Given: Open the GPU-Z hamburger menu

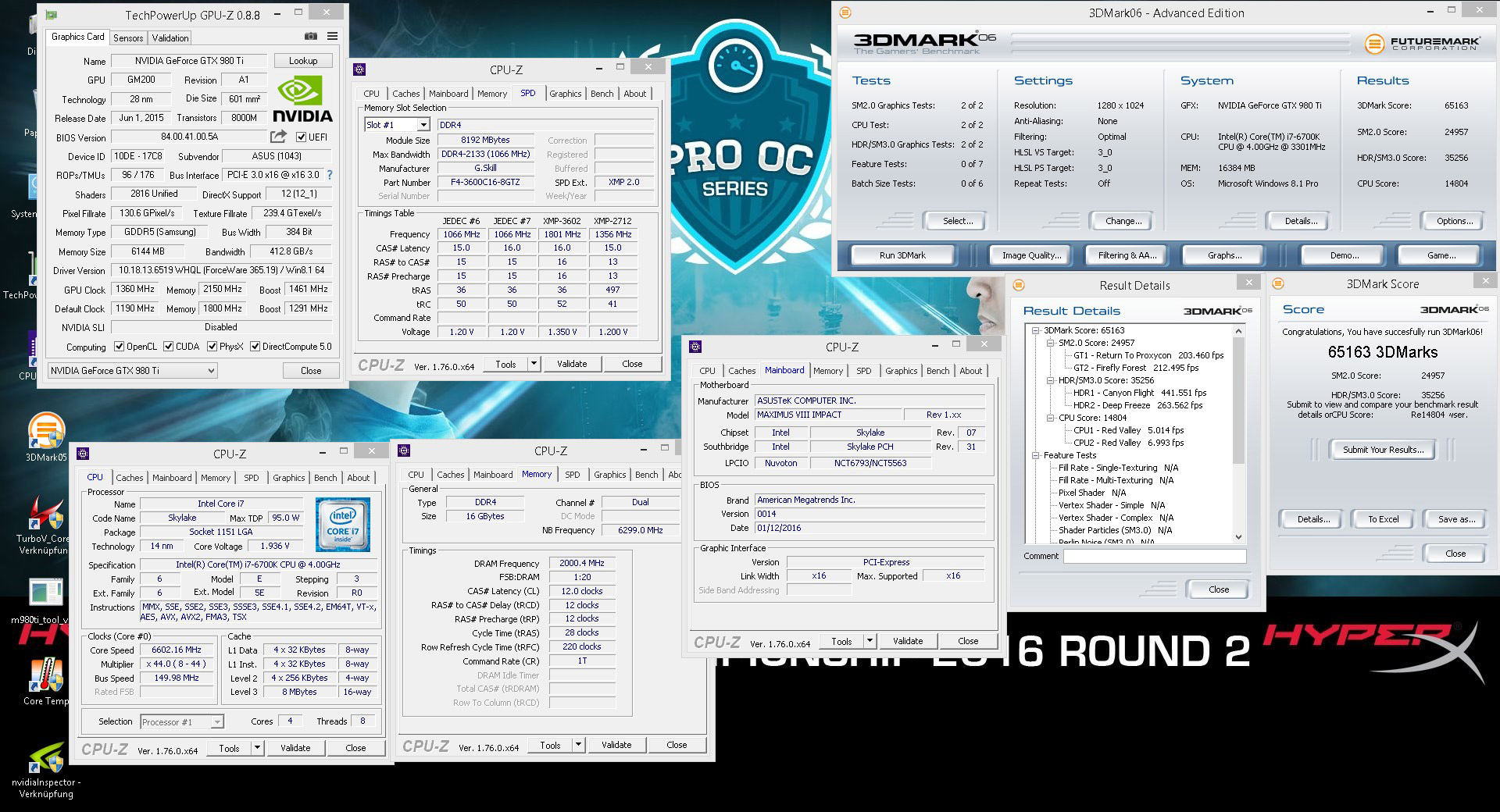Looking at the screenshot, I should 332,36.
